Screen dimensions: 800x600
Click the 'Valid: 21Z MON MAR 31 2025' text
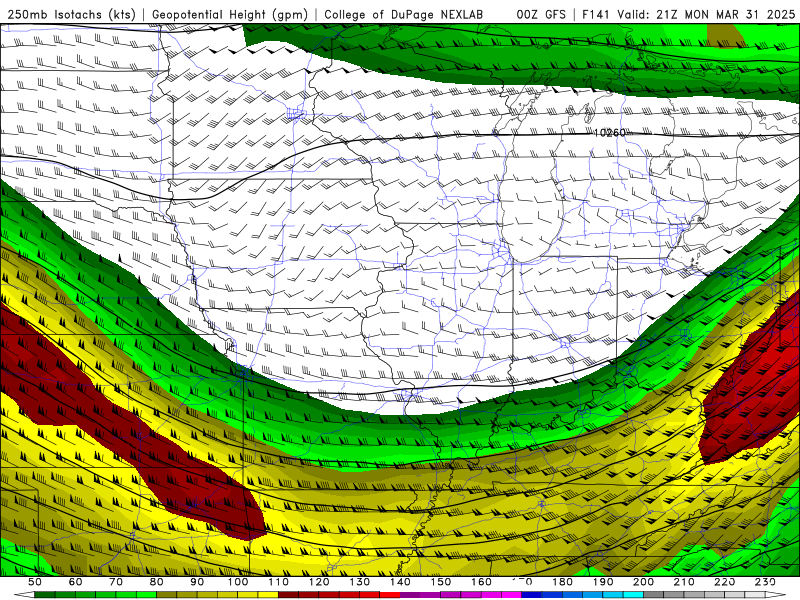coord(706,14)
